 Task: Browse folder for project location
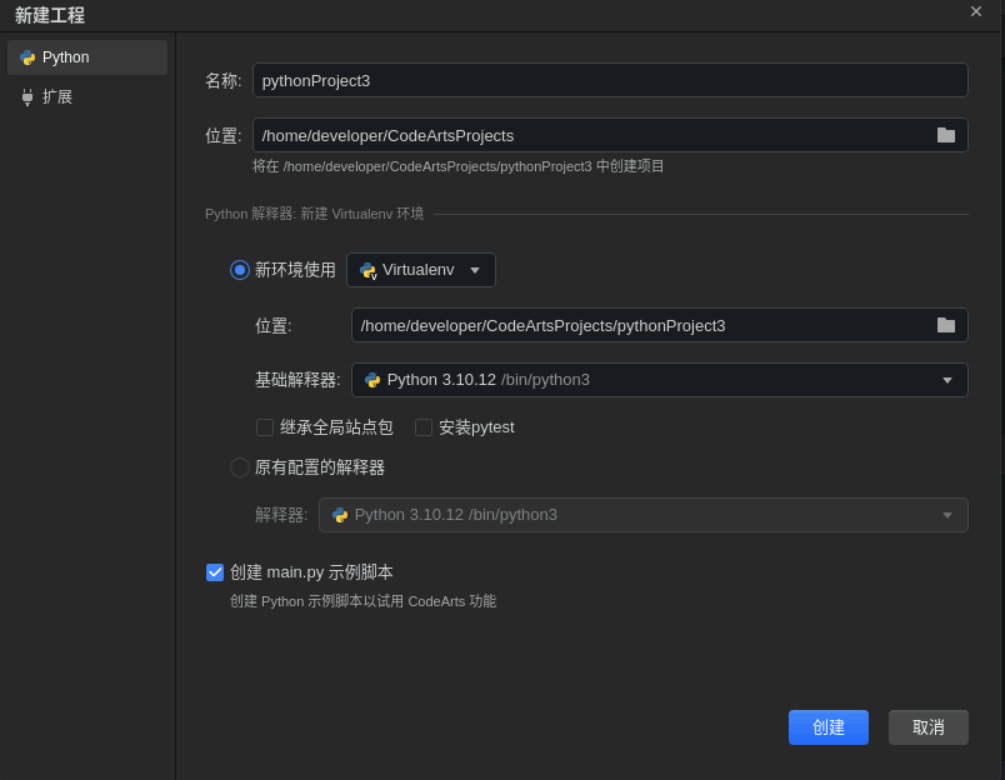point(945,136)
